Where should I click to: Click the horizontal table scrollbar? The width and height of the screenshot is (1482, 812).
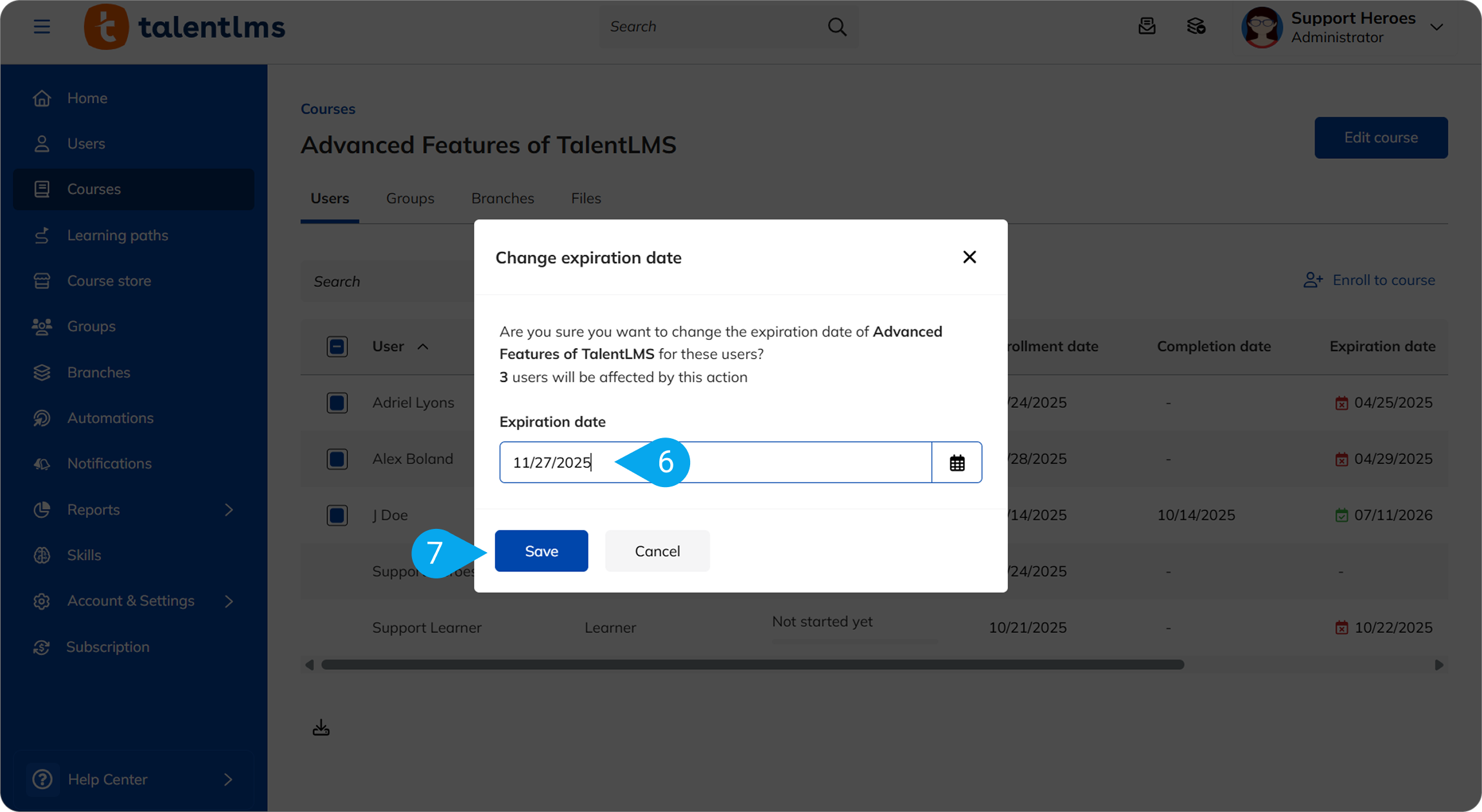point(752,665)
